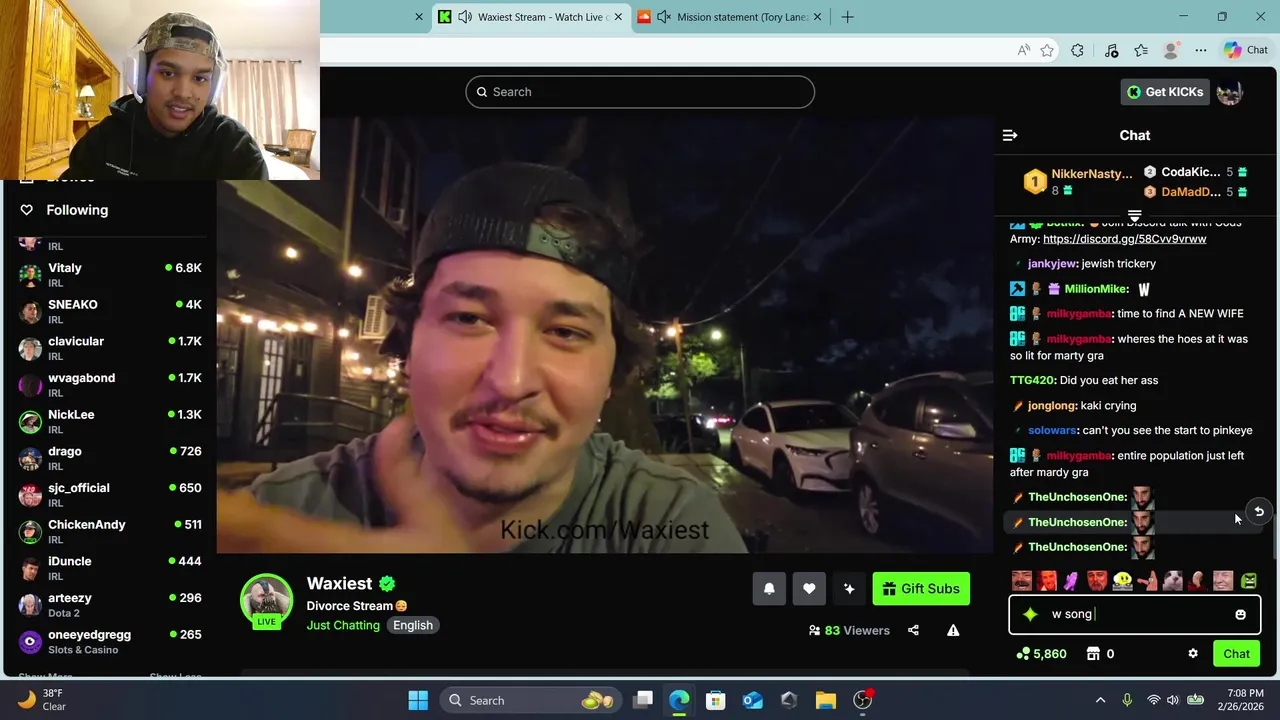Open SNEAKO channel in Following list

click(x=110, y=312)
